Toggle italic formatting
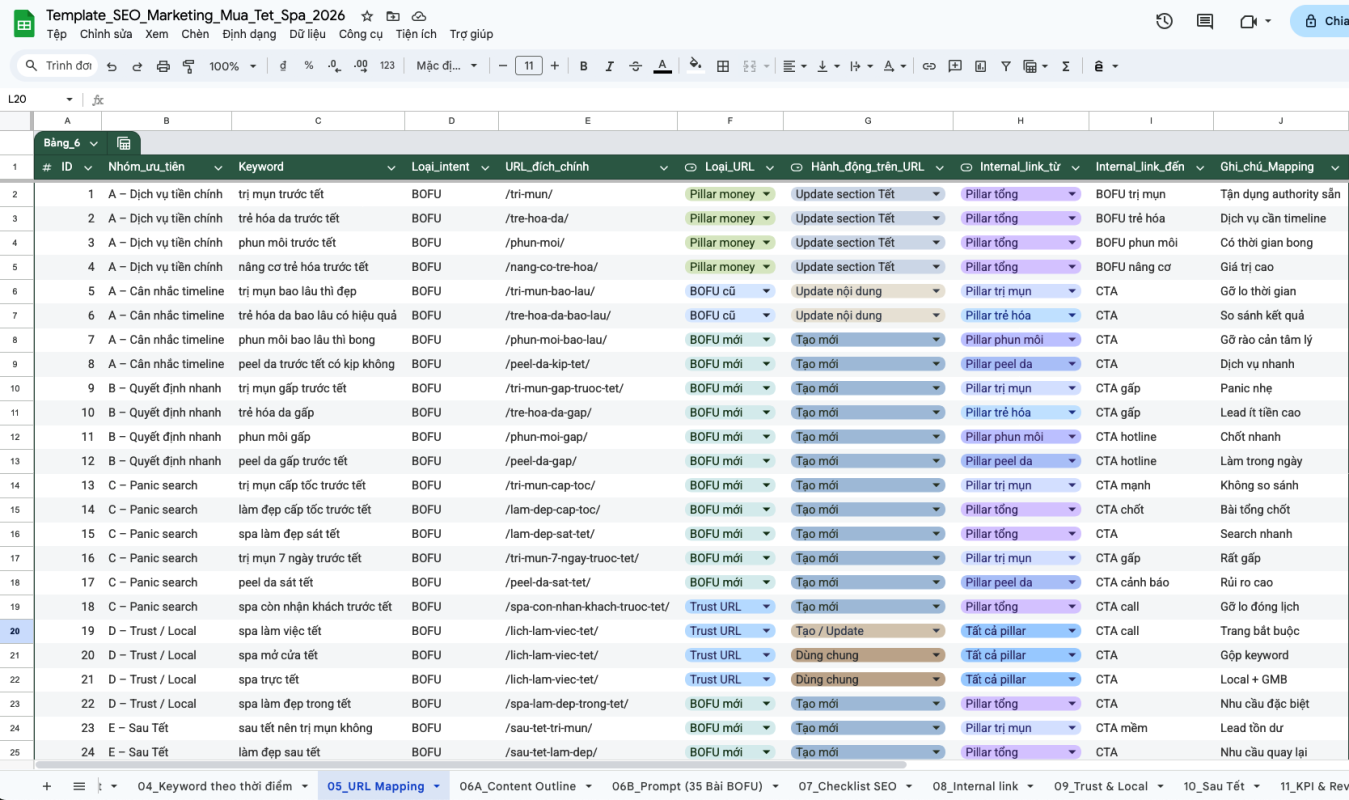The image size is (1349, 800). pyautogui.click(x=609, y=66)
